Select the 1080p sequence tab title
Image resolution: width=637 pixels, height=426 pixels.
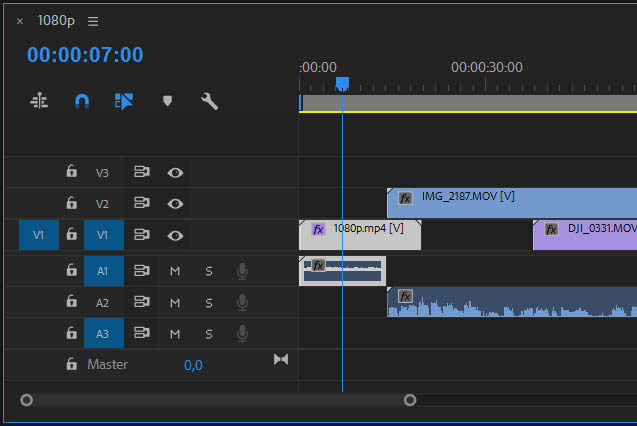pos(56,20)
